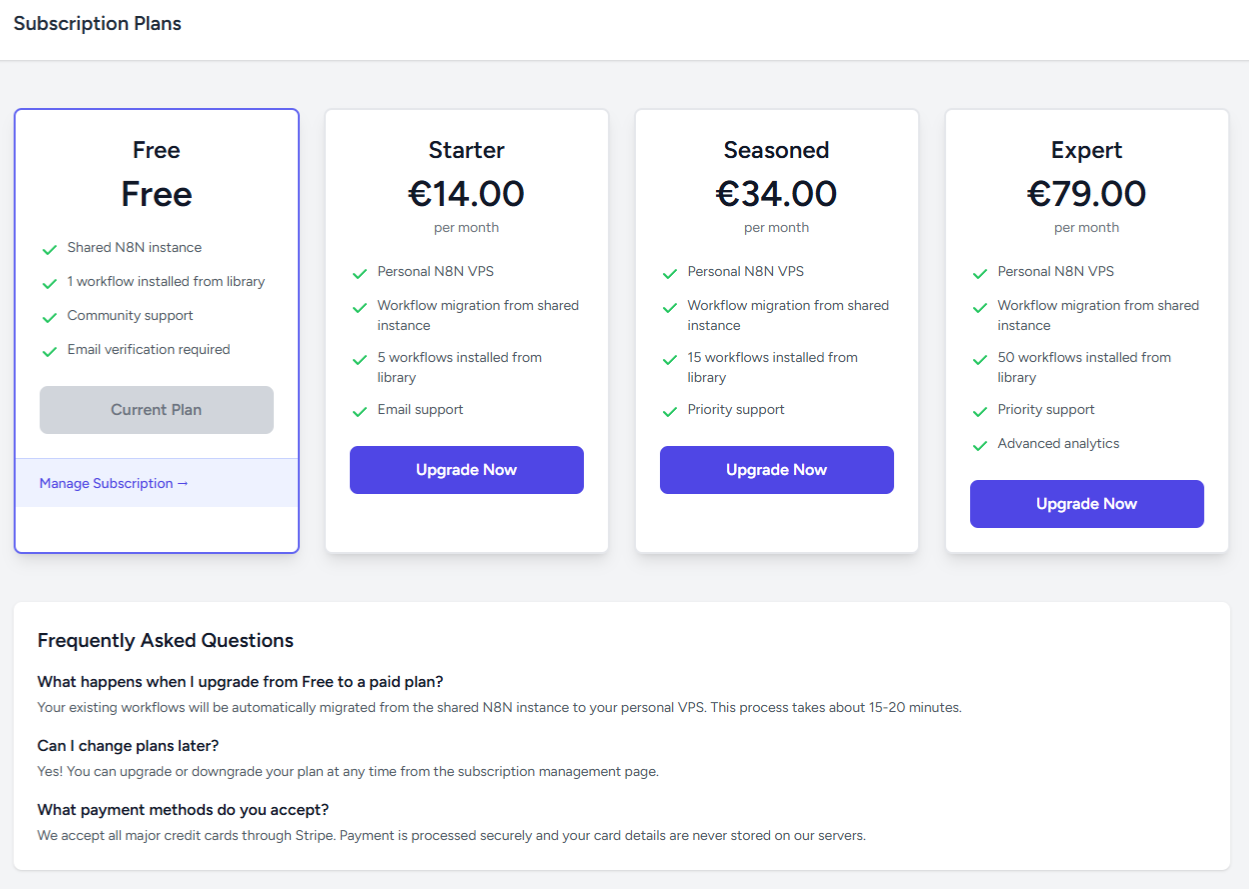Click Upgrade Now on the Starter plan
Screen dimensions: 1249x889
[466, 469]
